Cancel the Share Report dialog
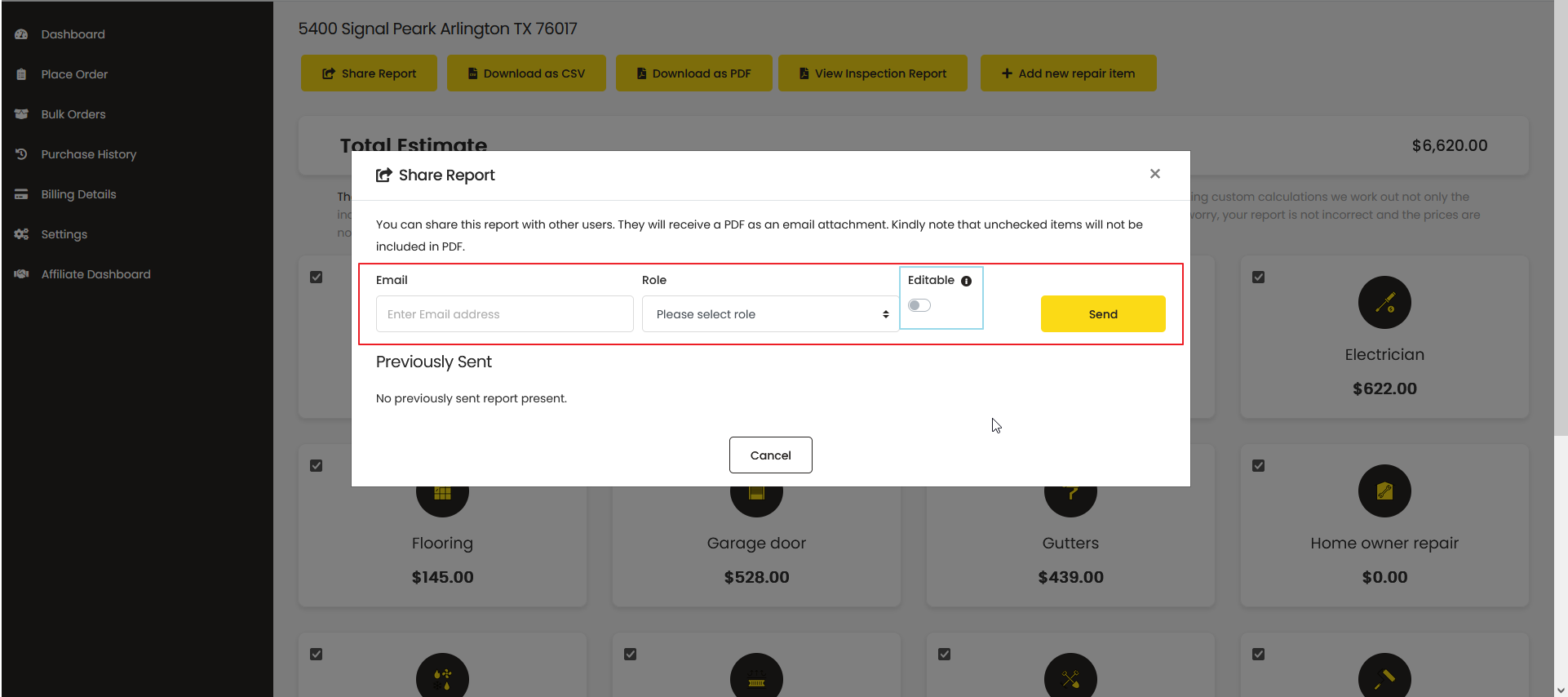 tap(770, 455)
